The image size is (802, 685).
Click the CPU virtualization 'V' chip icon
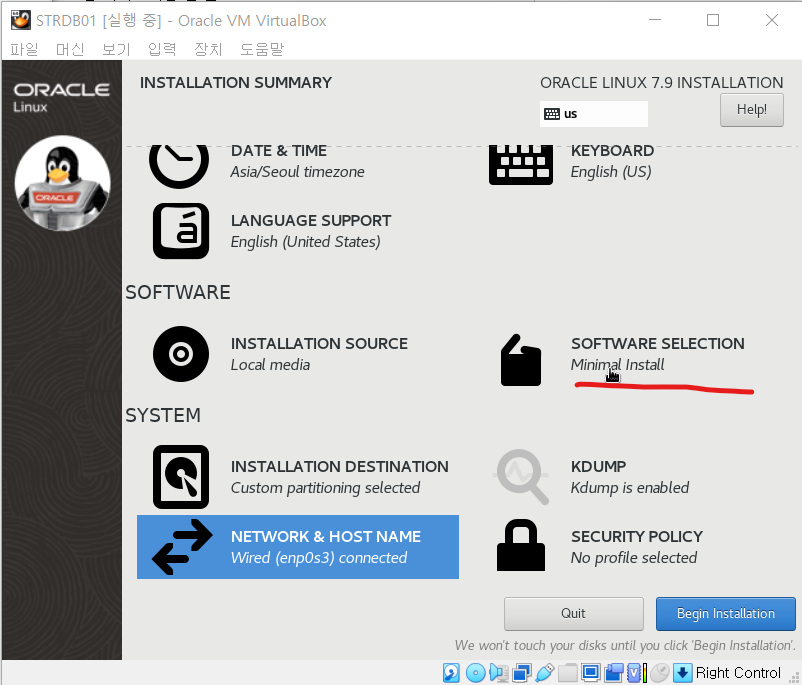(x=636, y=672)
